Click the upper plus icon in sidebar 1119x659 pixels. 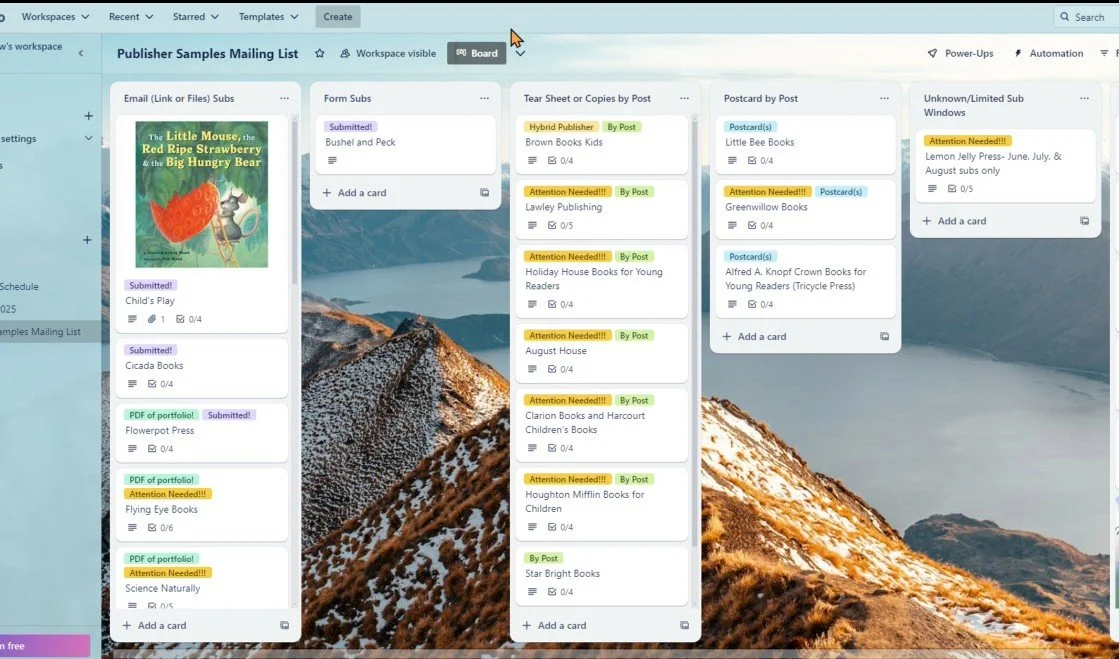click(x=88, y=116)
